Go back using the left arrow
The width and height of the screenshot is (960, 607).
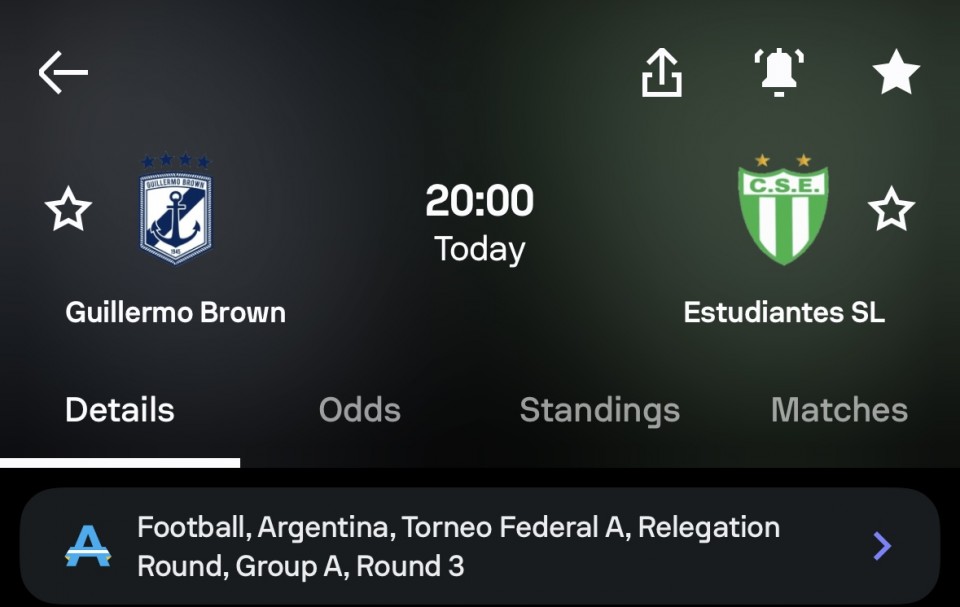point(63,72)
